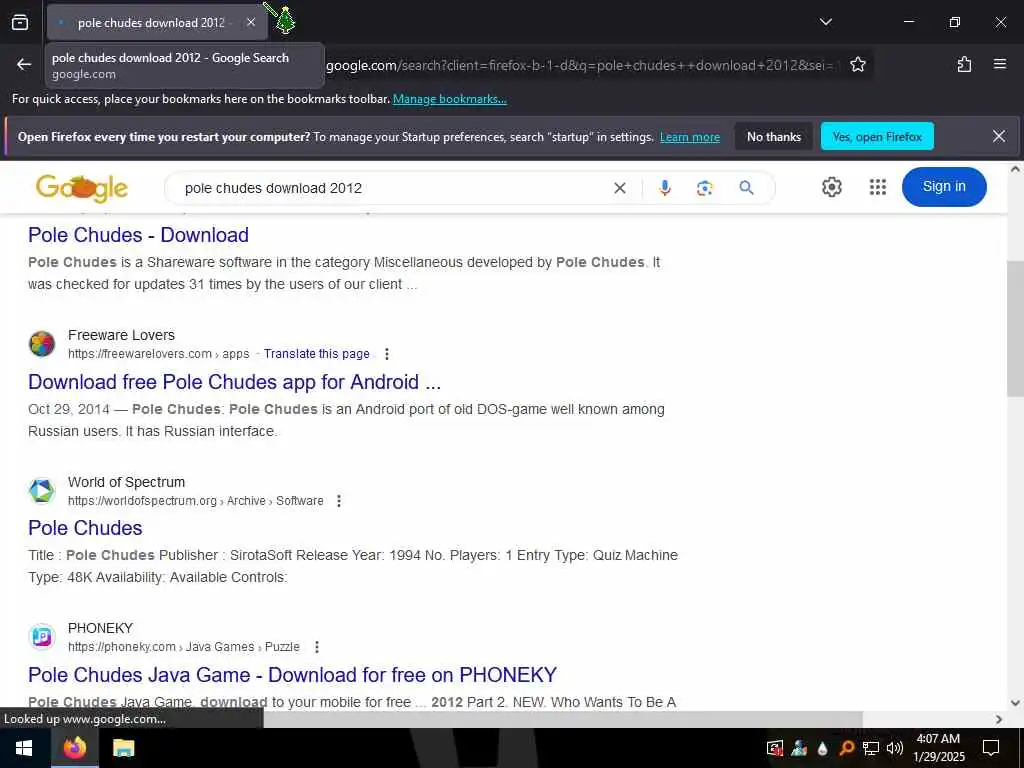1024x768 pixels.
Task: Clear the search query with the X
Action: (620, 188)
